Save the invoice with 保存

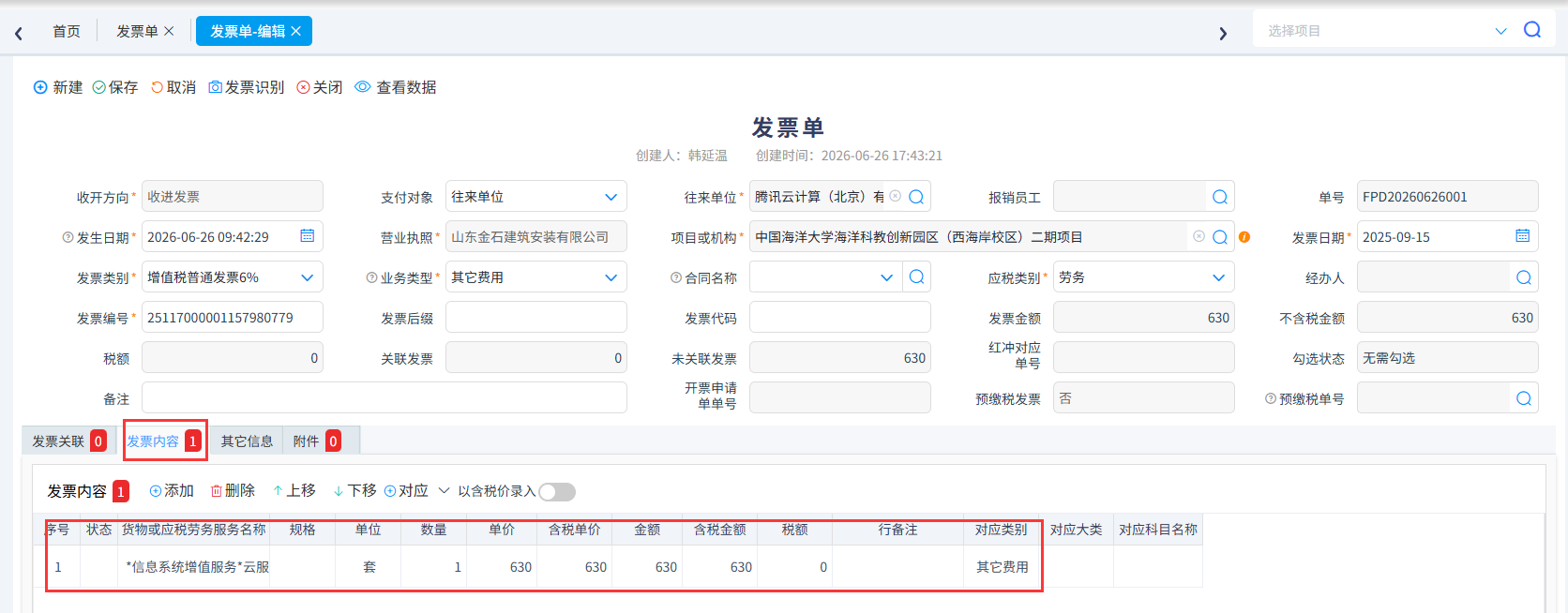coord(115,87)
